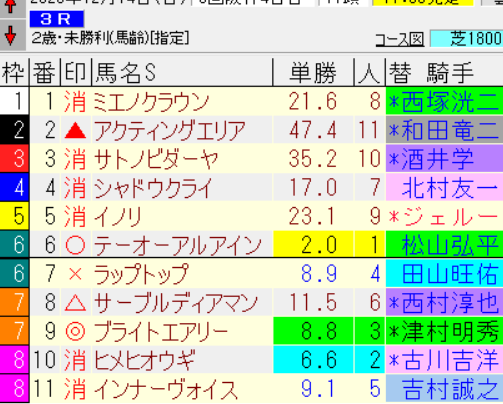
Task: Open jockey 田山旺佑 cell
Action: (x=444, y=274)
